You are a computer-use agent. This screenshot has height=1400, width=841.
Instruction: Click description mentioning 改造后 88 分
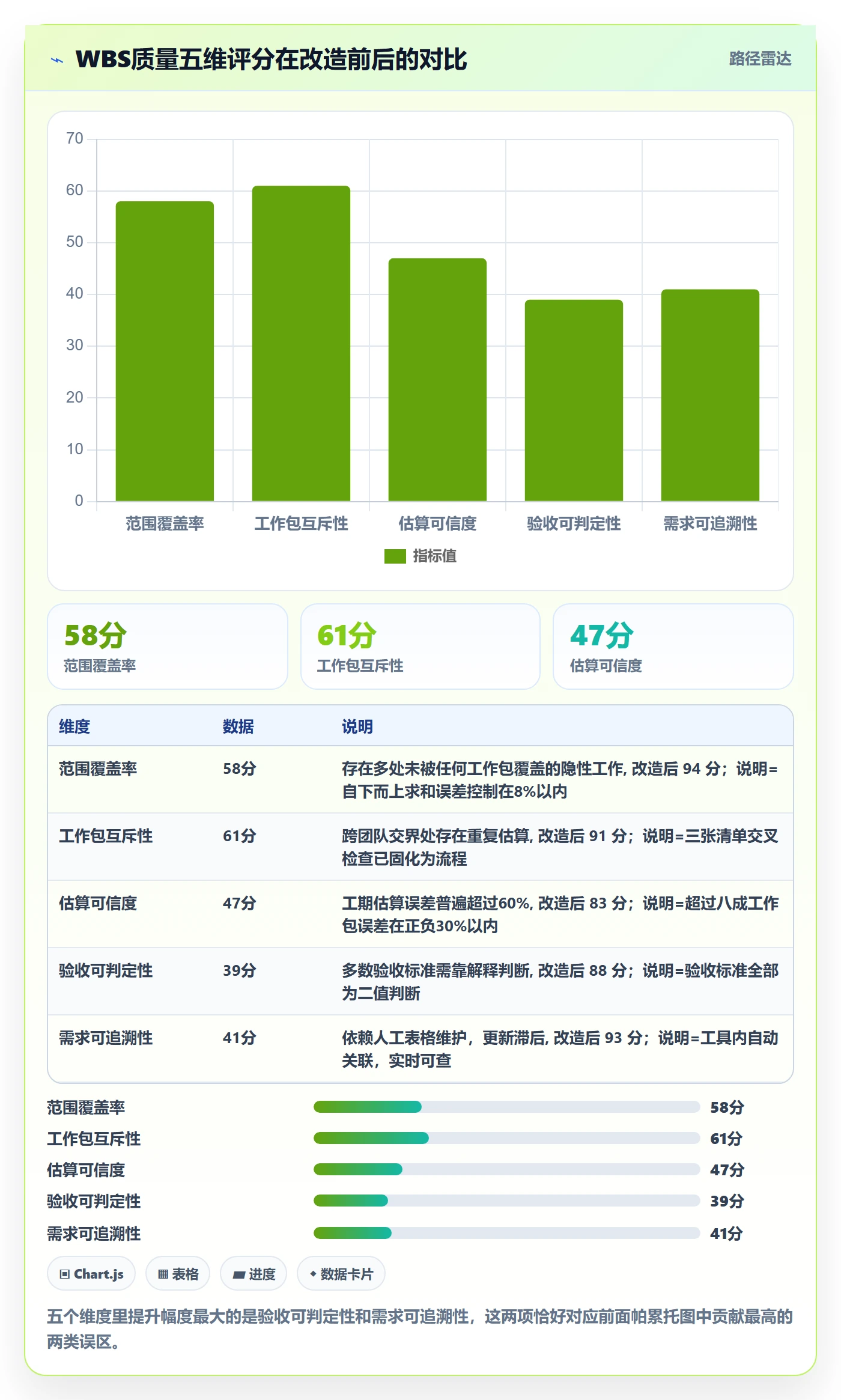(560, 982)
